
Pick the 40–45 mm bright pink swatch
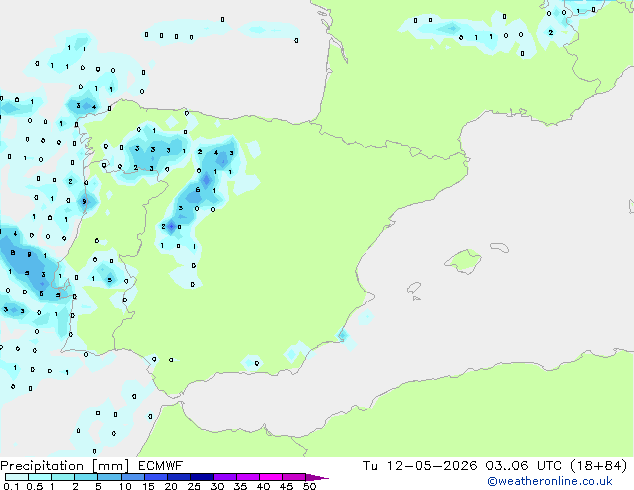tap(271, 477)
